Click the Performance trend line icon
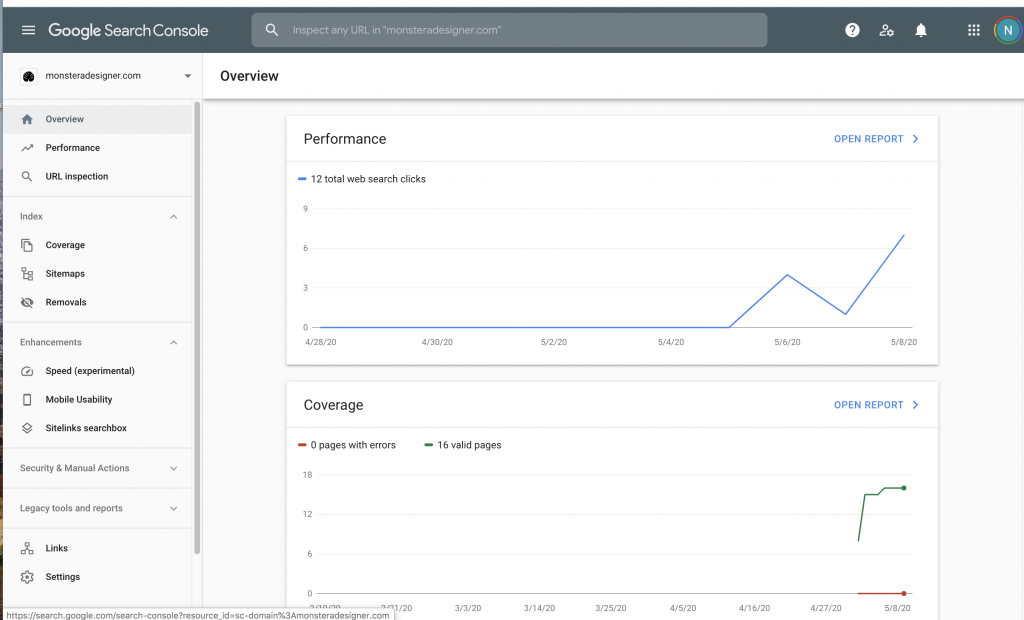The width and height of the screenshot is (1024, 620). 27,148
